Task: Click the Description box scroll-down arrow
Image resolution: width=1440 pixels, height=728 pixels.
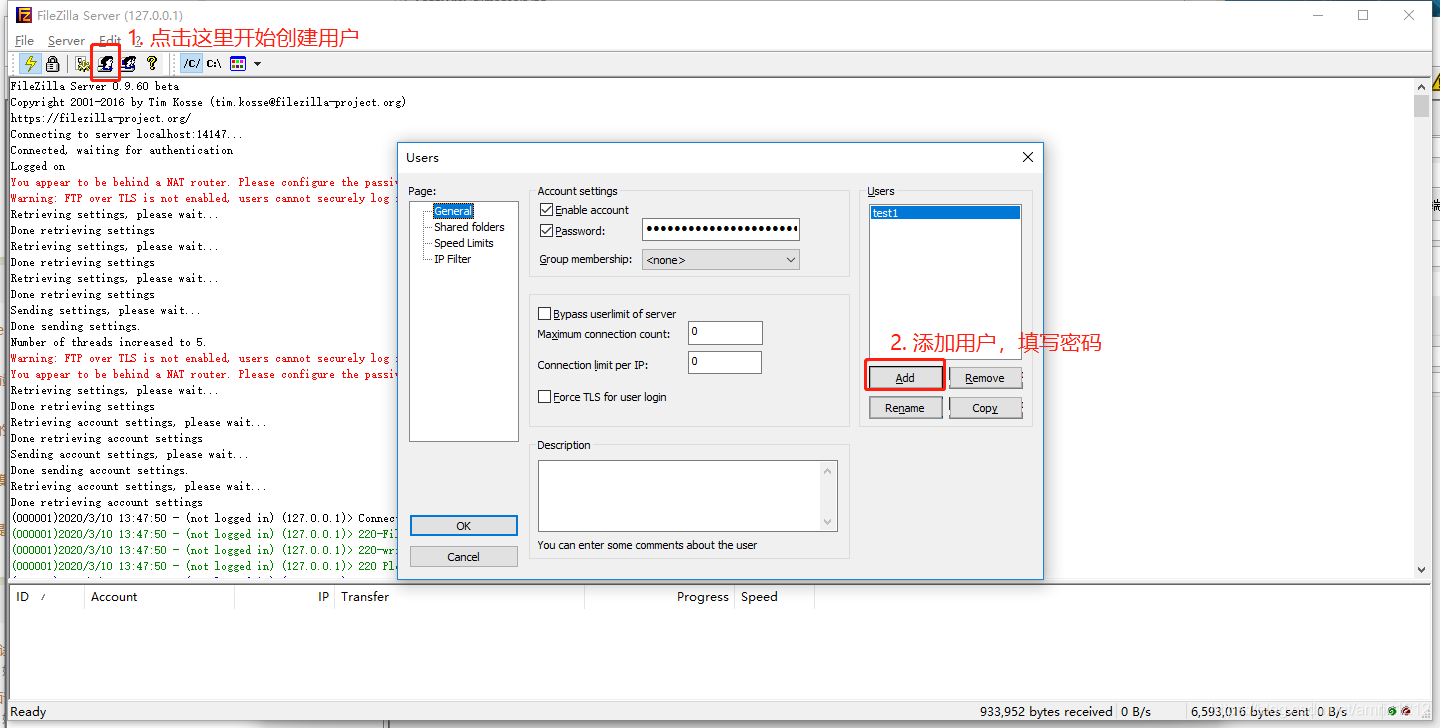Action: (x=827, y=522)
